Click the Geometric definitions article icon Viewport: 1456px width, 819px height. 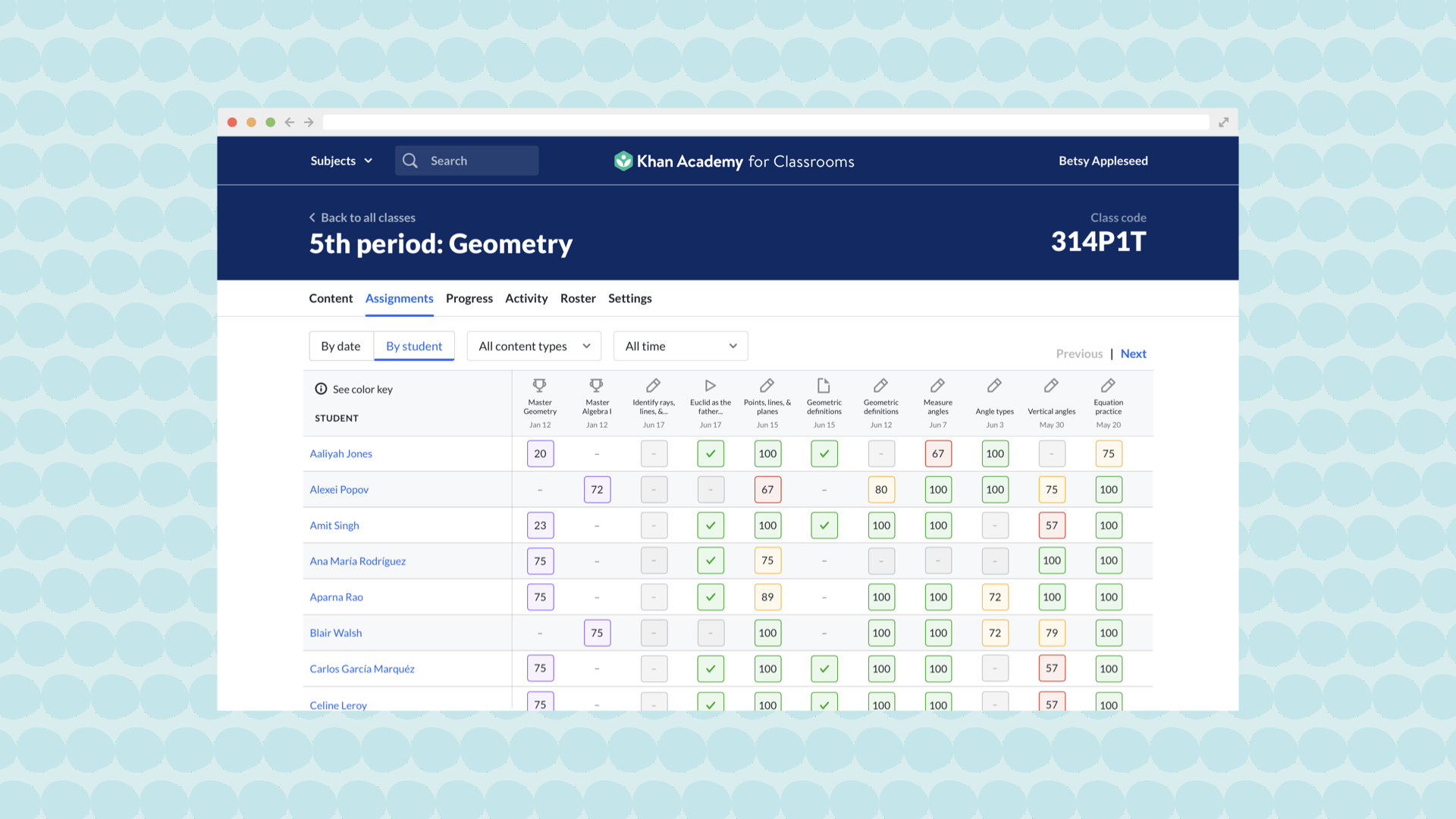824,385
